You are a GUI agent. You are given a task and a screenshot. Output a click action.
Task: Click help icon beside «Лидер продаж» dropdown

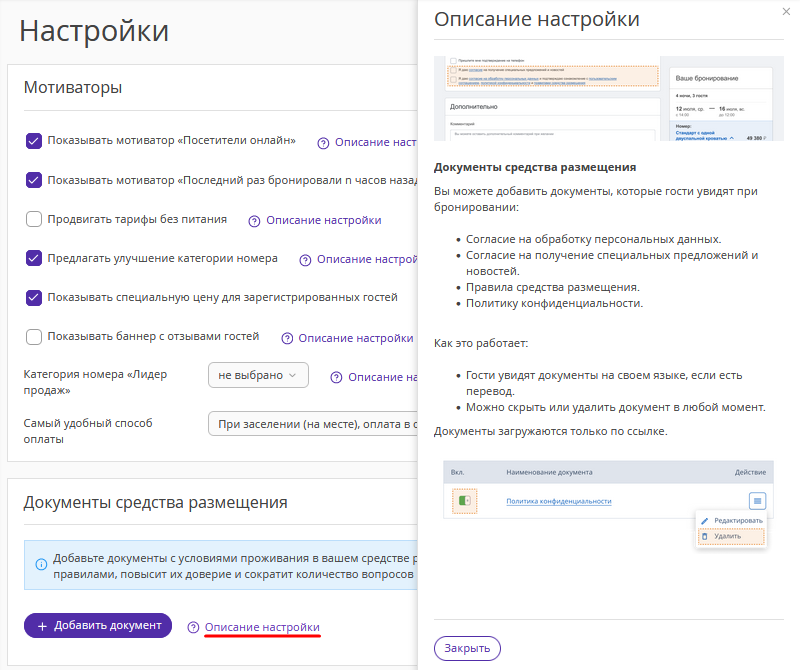(336, 378)
